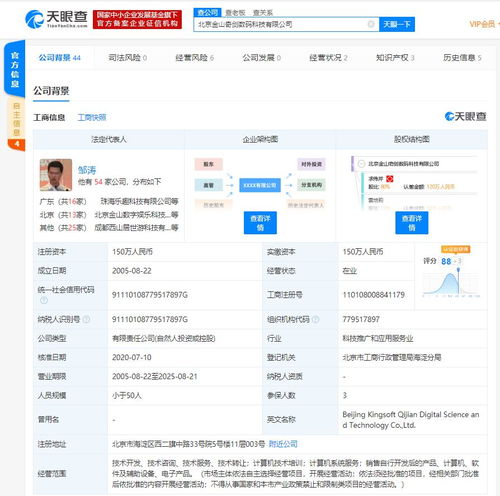The width and height of the screenshot is (500, 496).
Task: Click the legal representative's photo thumbnail
Action: pyautogui.click(x=56, y=175)
